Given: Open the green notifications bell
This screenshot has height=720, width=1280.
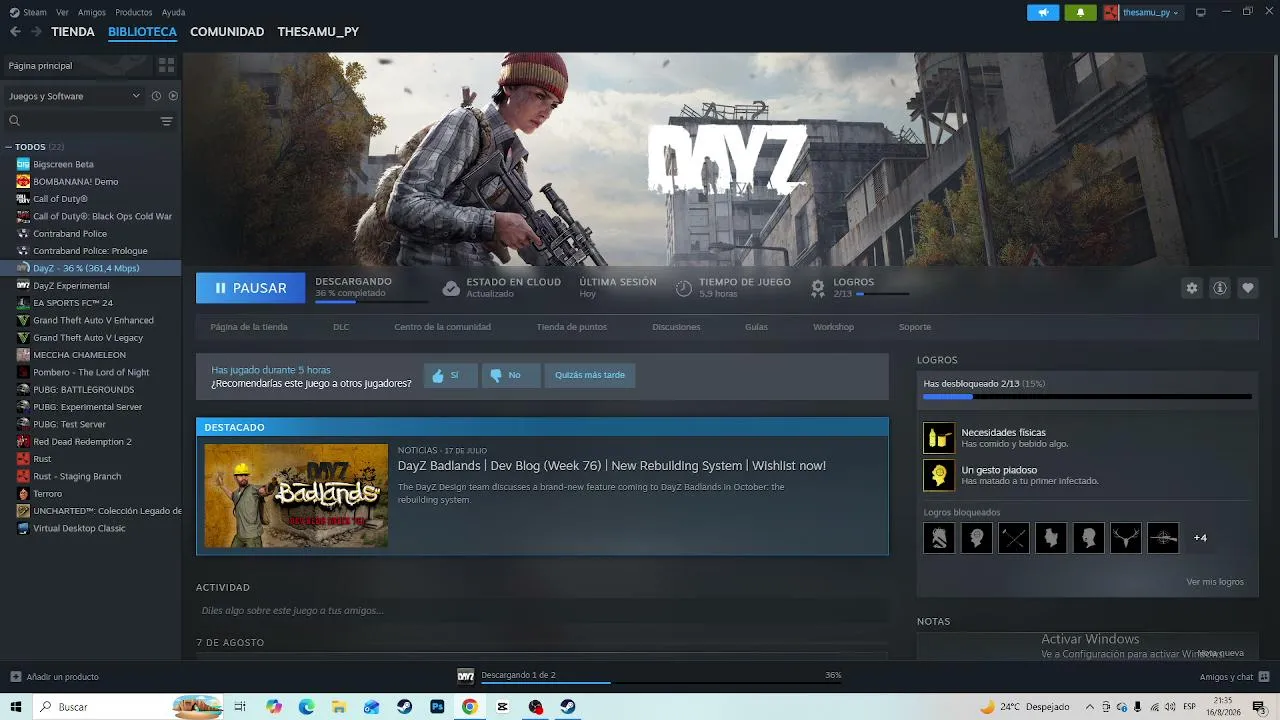Looking at the screenshot, I should click(1080, 13).
